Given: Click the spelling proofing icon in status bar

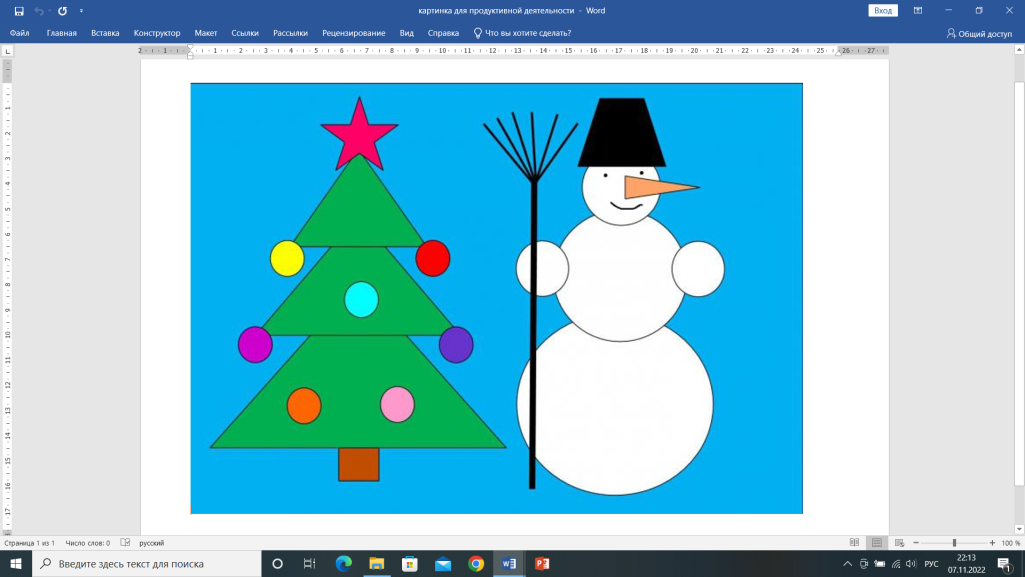Looking at the screenshot, I should (x=125, y=543).
